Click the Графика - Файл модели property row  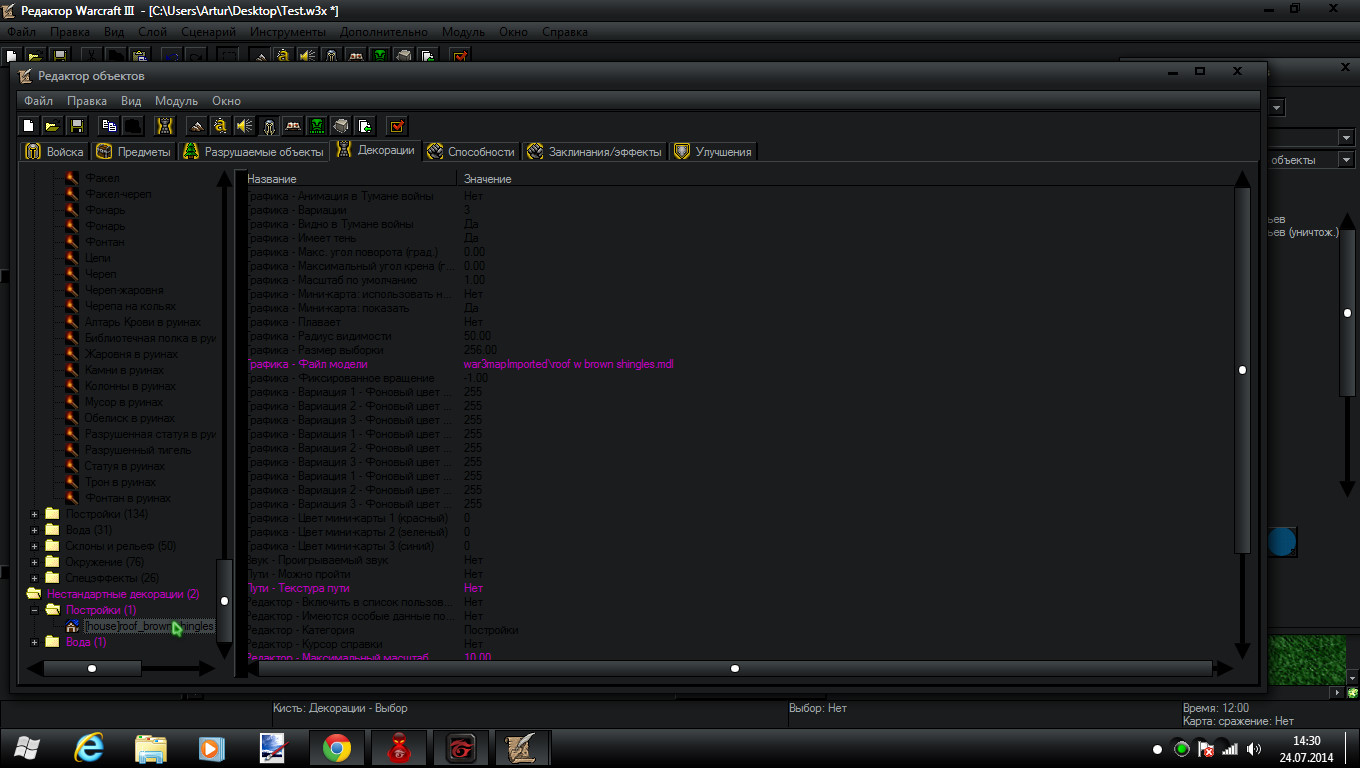click(x=737, y=364)
